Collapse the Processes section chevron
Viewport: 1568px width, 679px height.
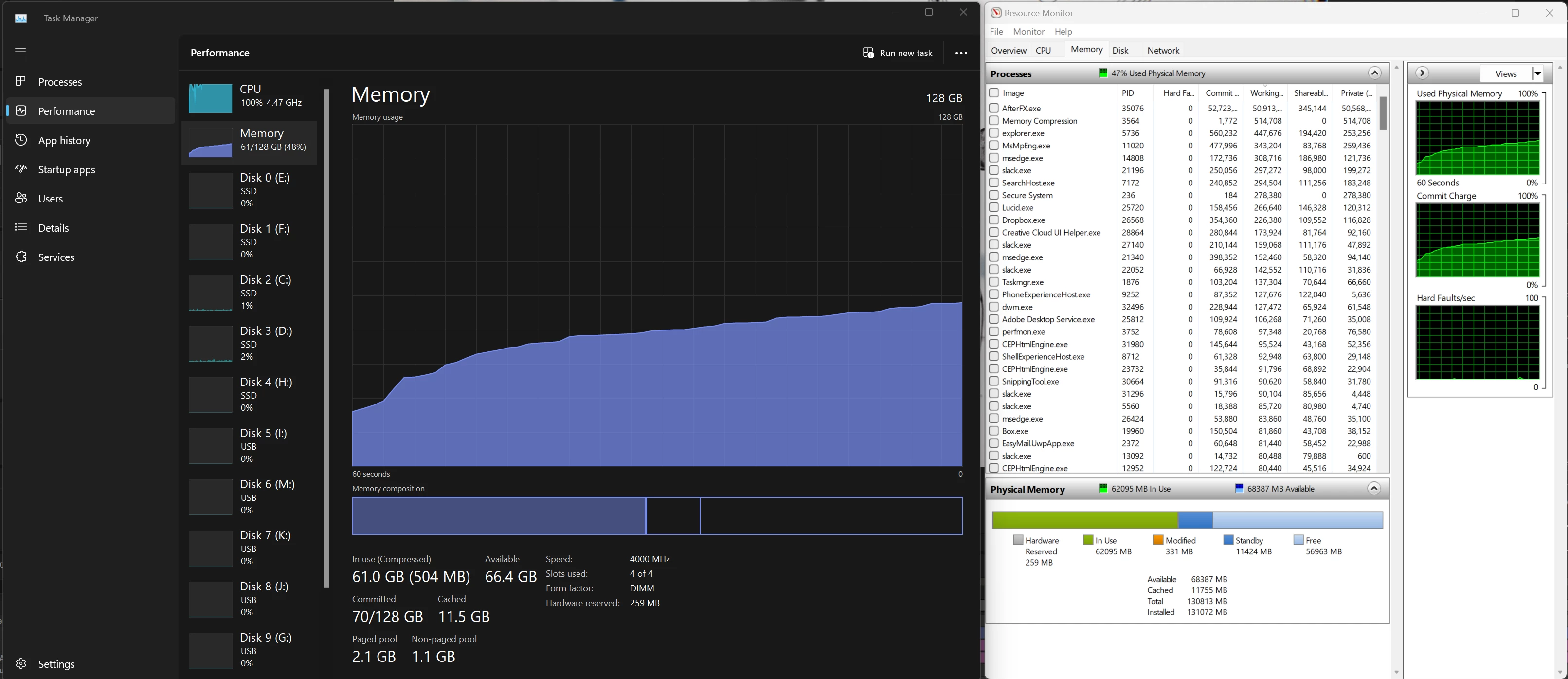1374,73
